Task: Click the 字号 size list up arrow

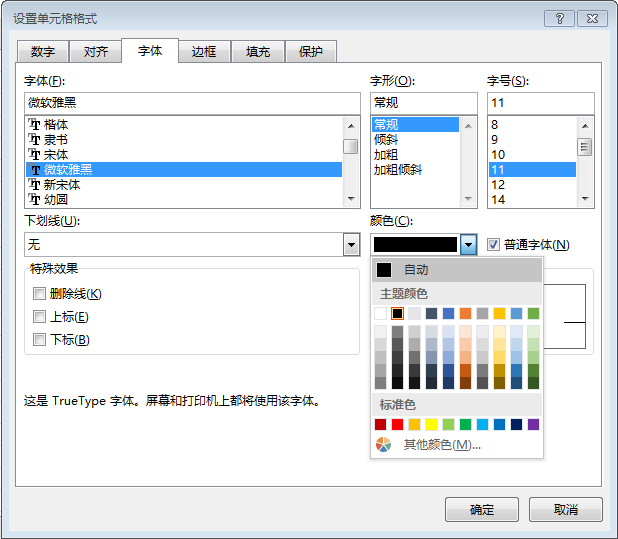Action: coord(585,126)
